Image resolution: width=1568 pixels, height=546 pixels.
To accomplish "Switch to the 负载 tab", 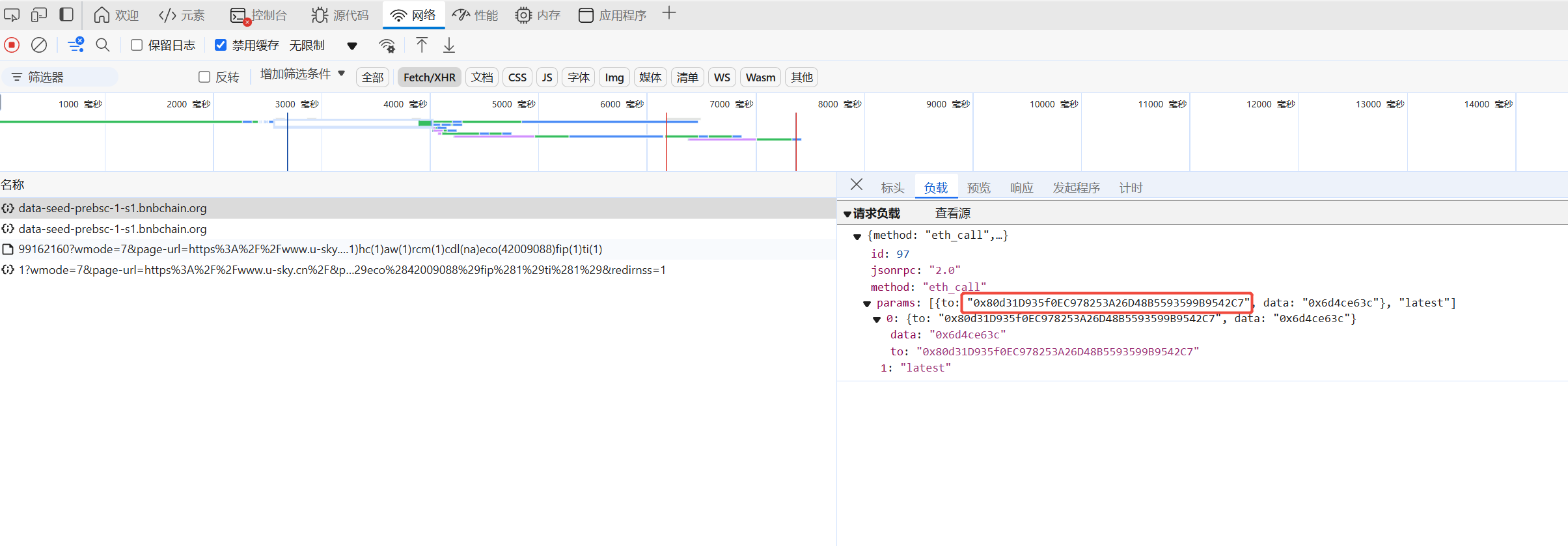I will (x=936, y=188).
